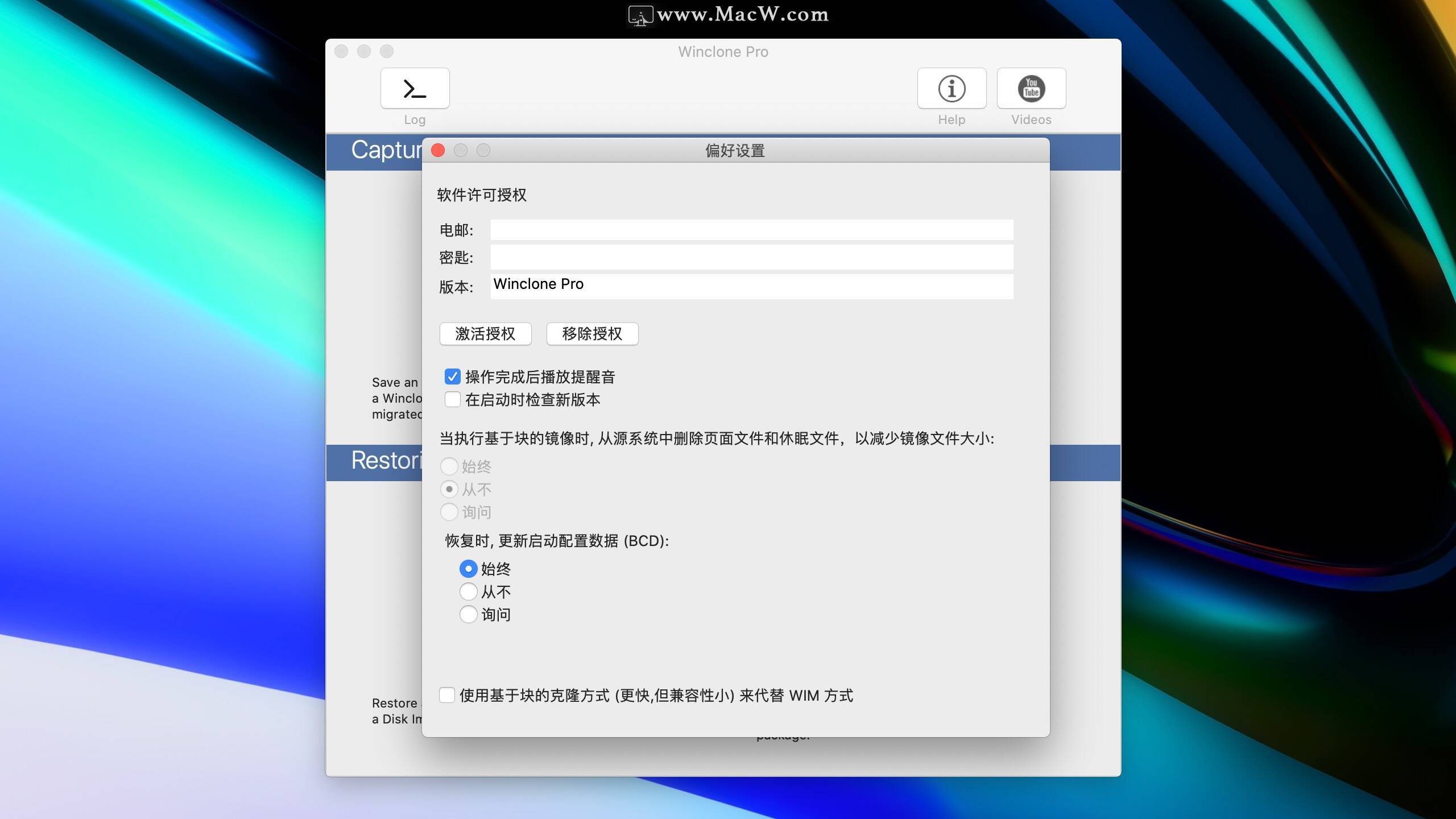The image size is (1456, 819).
Task: Click the 移除授权 remove license button
Action: click(x=592, y=334)
